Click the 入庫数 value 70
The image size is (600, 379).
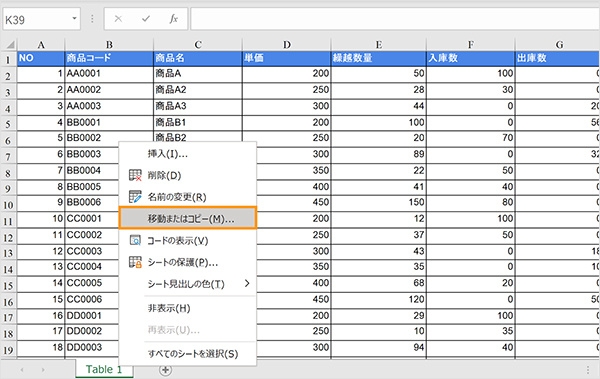pos(471,138)
